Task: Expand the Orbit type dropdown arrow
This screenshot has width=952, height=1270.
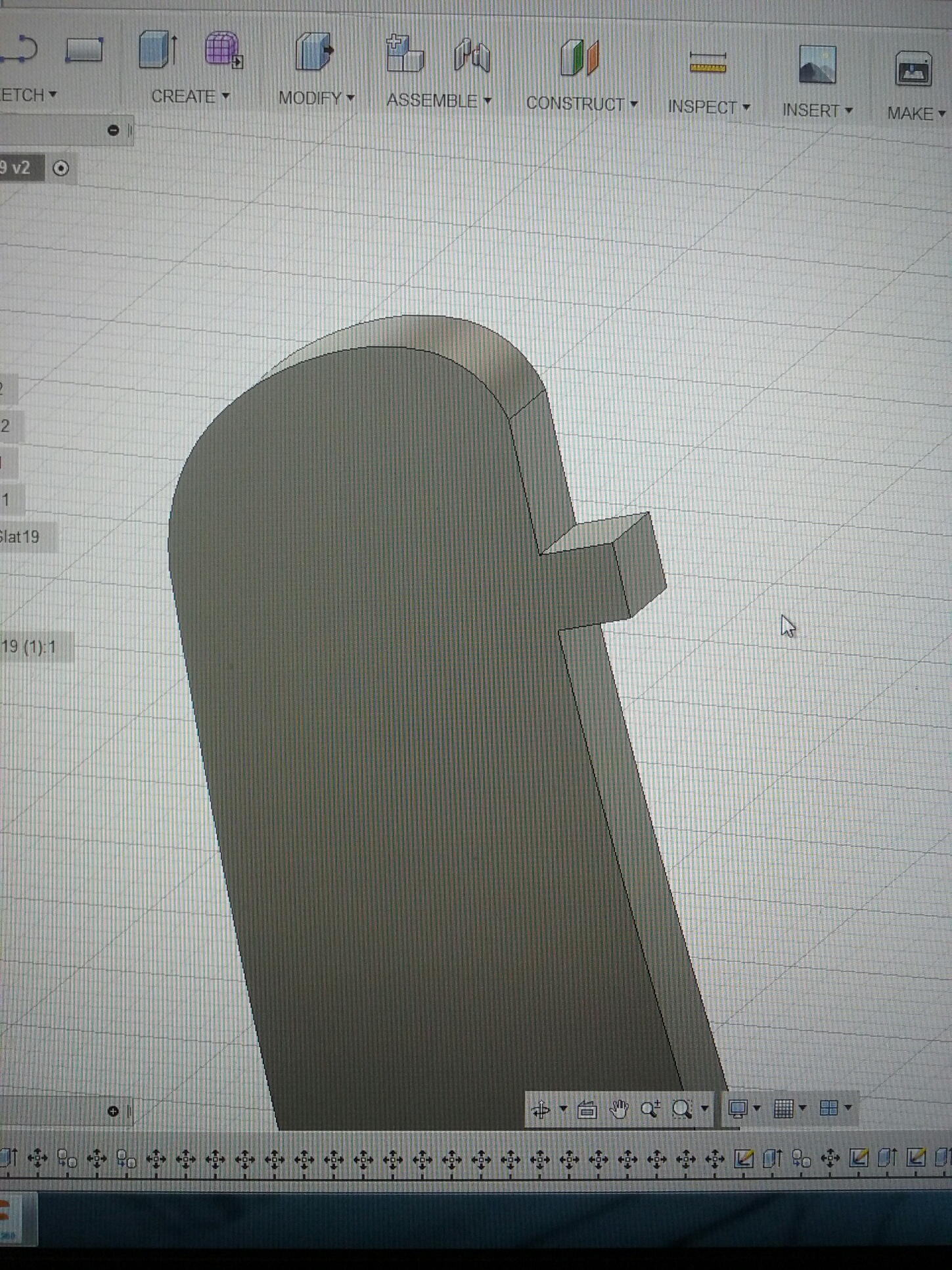Action: 563,1110
